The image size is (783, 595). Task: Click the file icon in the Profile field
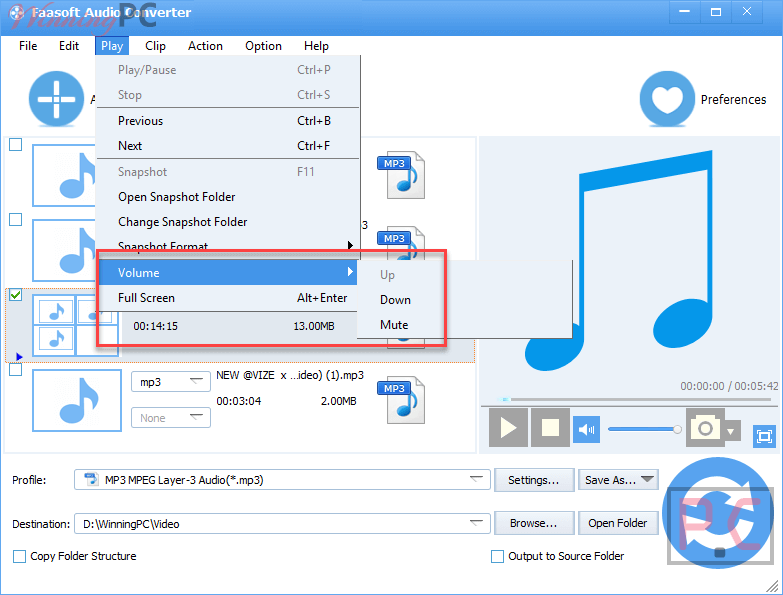tap(91, 479)
